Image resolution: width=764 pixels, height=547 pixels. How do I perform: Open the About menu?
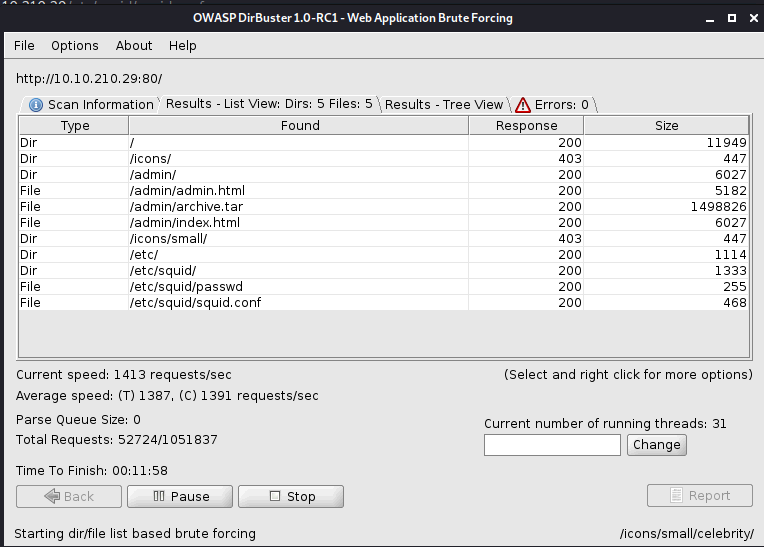click(x=134, y=45)
